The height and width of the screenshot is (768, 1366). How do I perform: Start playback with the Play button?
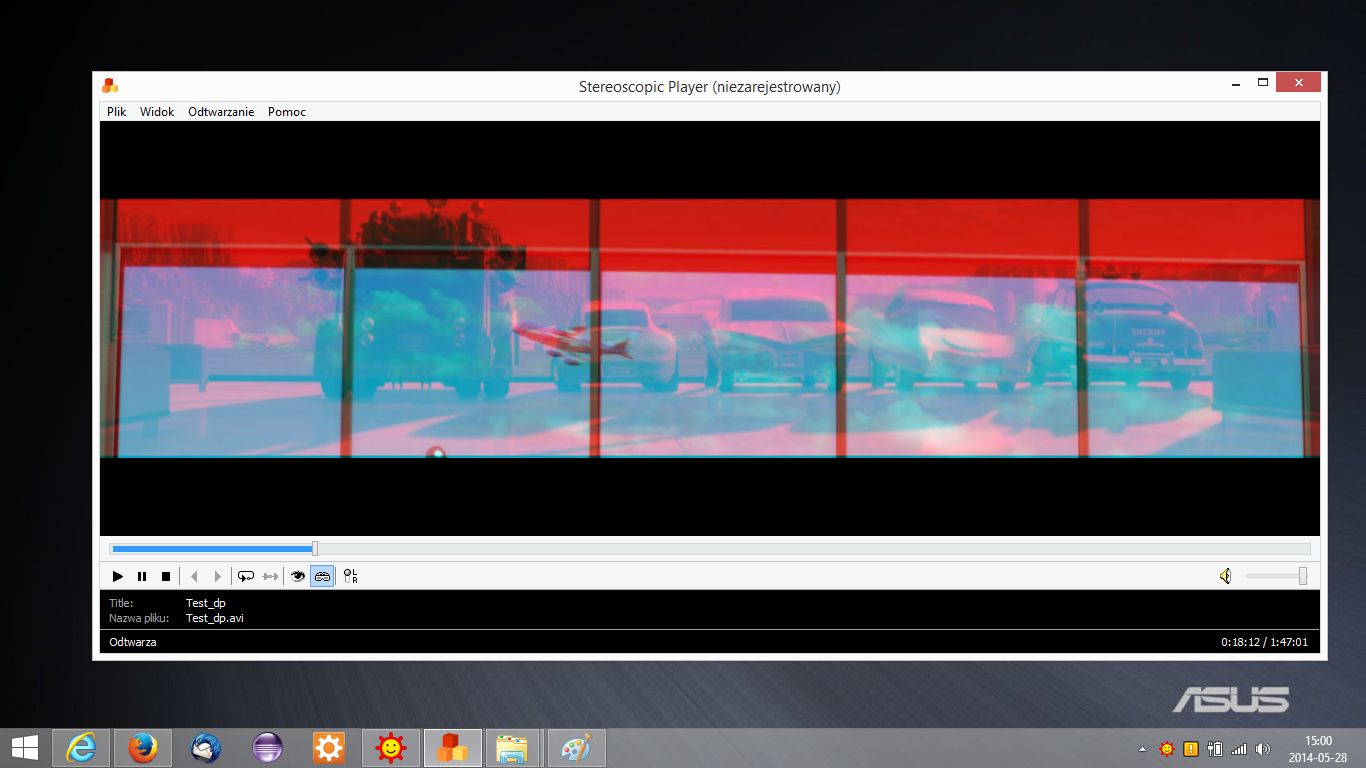click(x=118, y=576)
